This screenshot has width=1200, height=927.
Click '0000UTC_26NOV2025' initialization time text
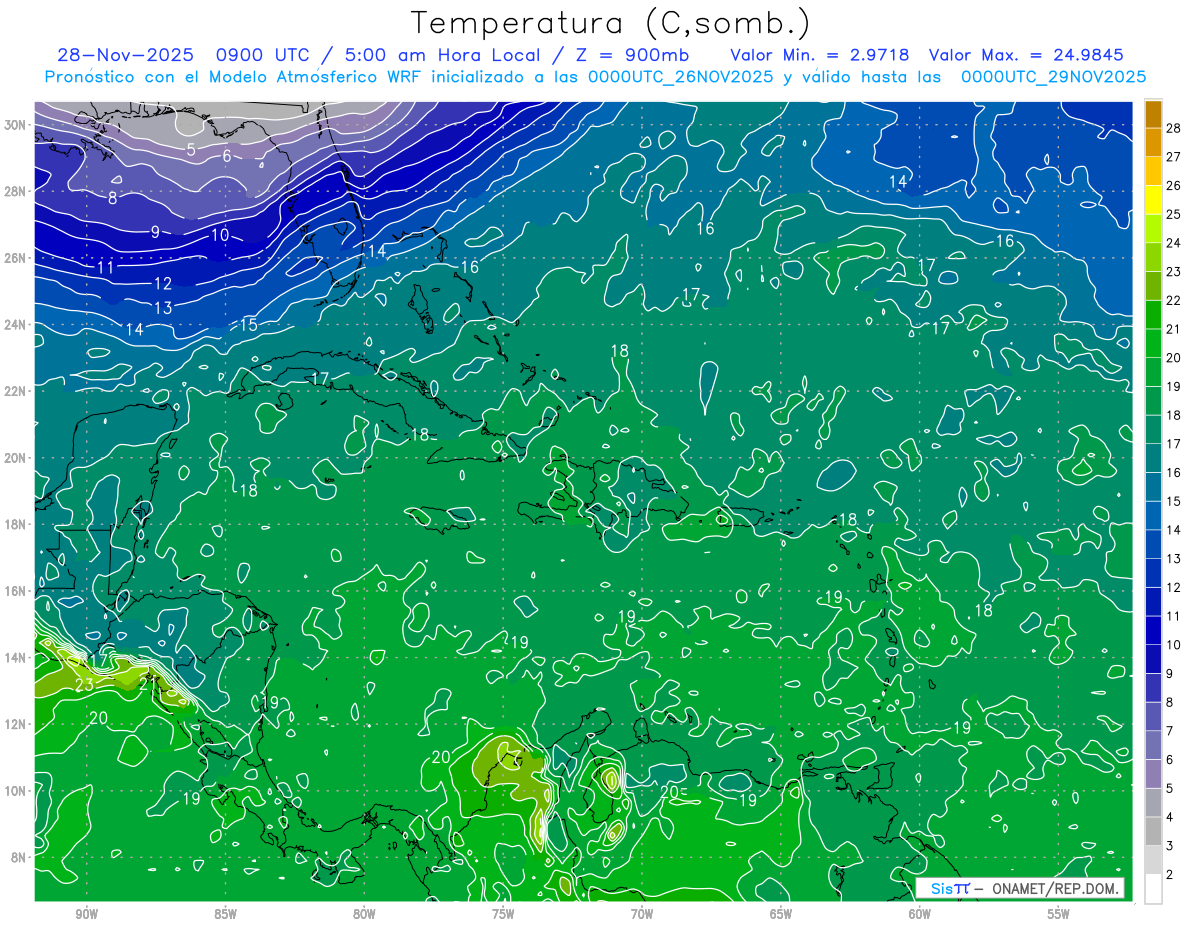pos(680,77)
